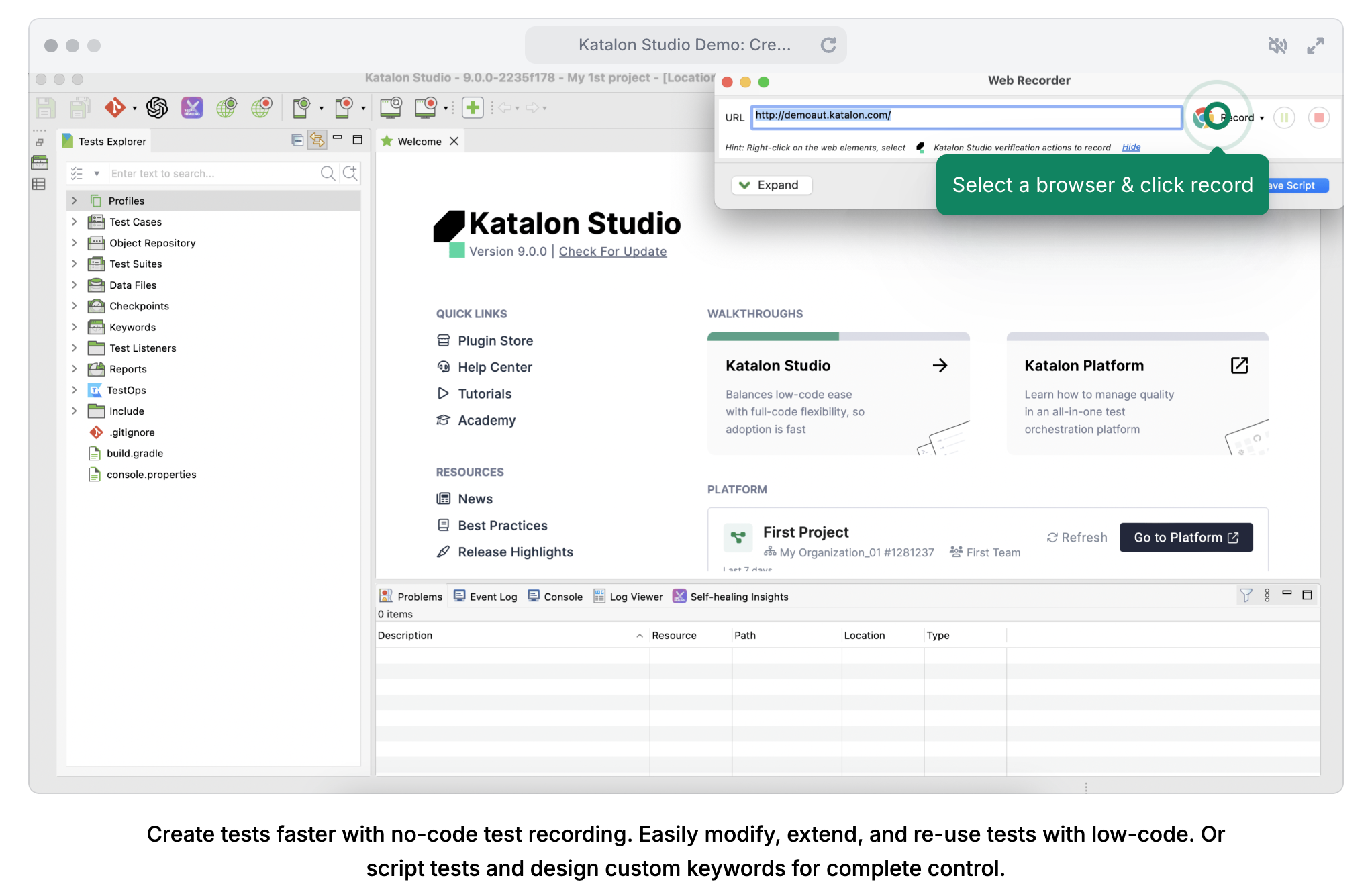Screen dimensions: 1372x894
Task: Click the Go to Platform button
Action: click(1185, 538)
